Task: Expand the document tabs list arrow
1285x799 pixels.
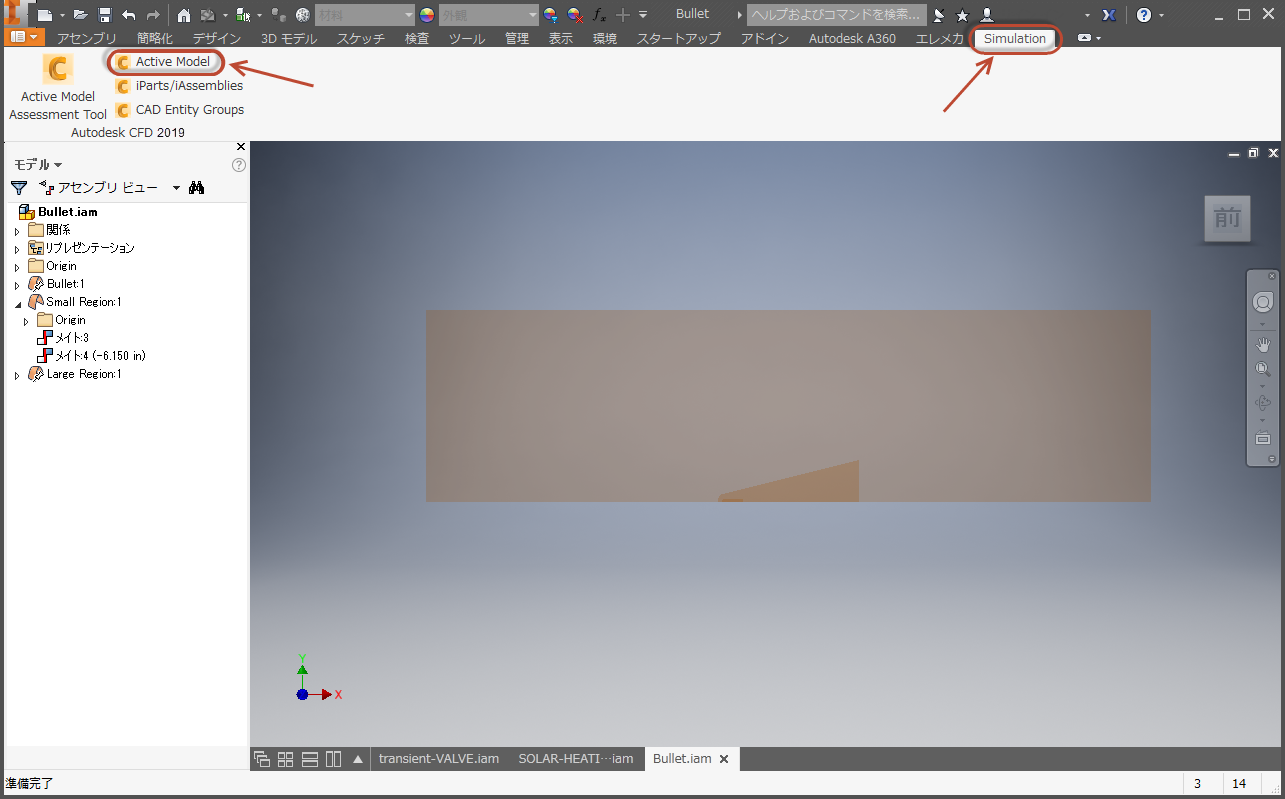Action: 358,759
